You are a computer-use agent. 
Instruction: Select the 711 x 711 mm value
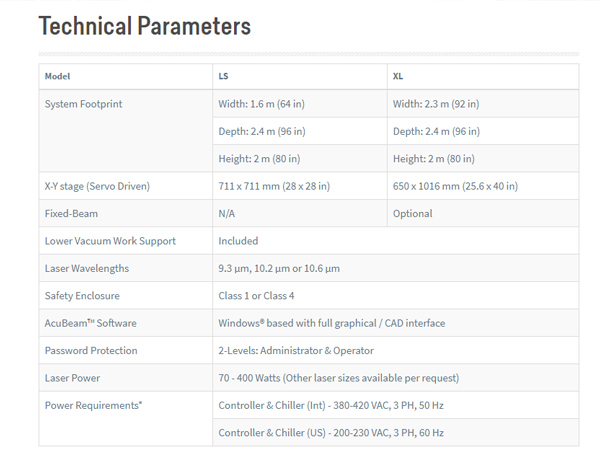274,186
